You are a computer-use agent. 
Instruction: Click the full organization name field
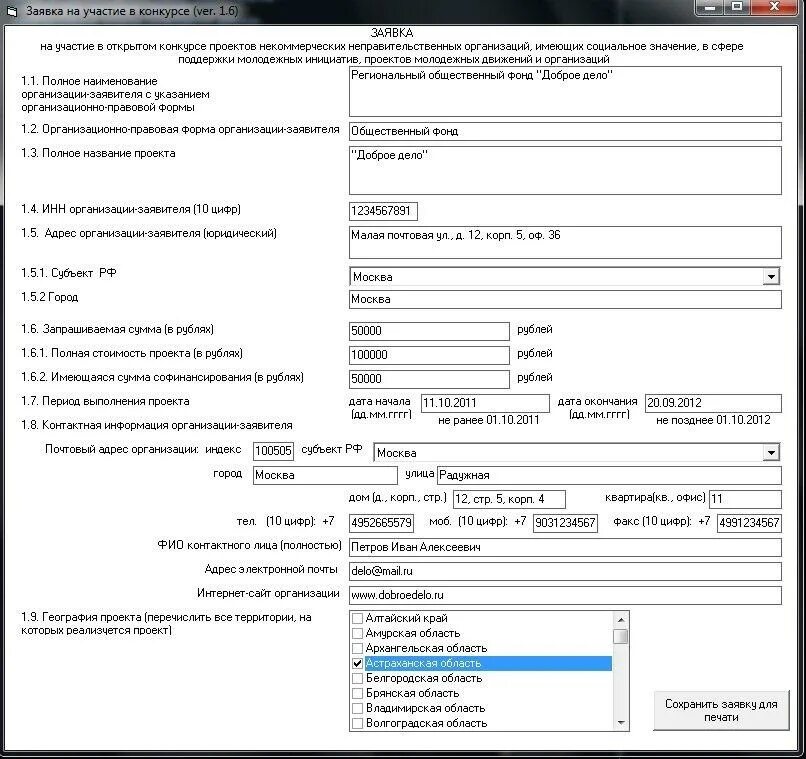(x=565, y=91)
